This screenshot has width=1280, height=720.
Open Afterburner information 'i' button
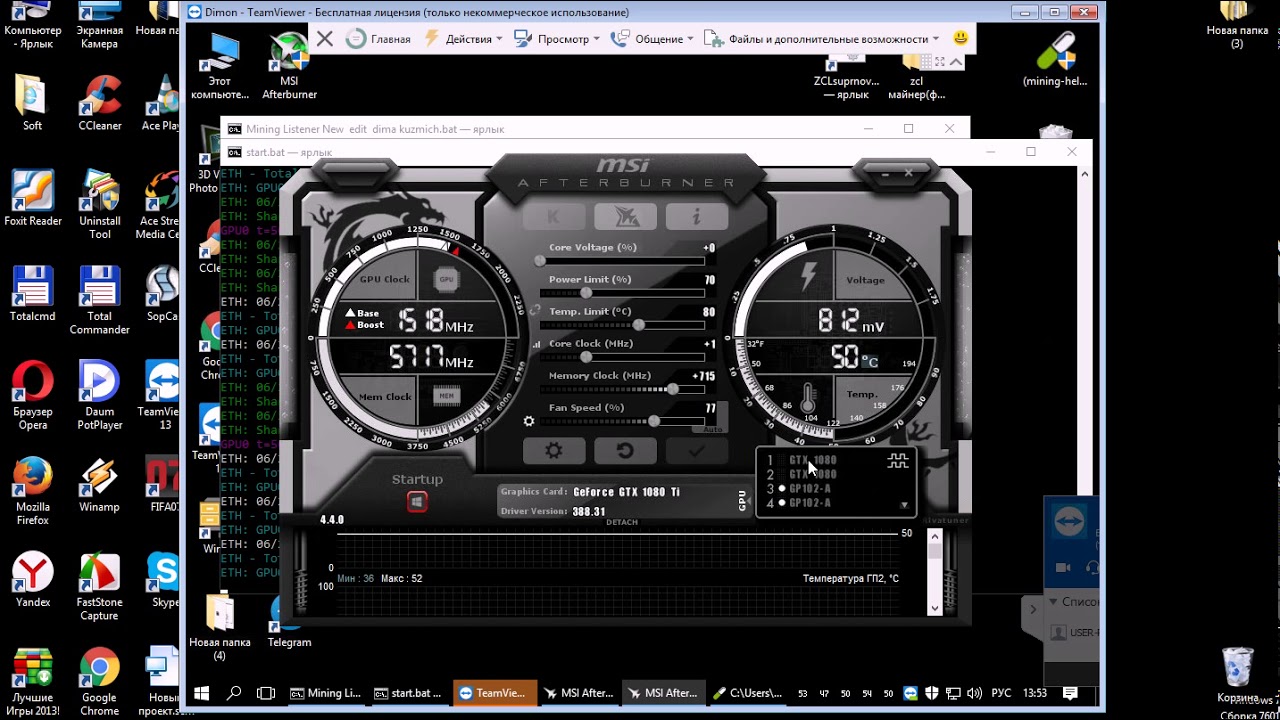point(696,217)
